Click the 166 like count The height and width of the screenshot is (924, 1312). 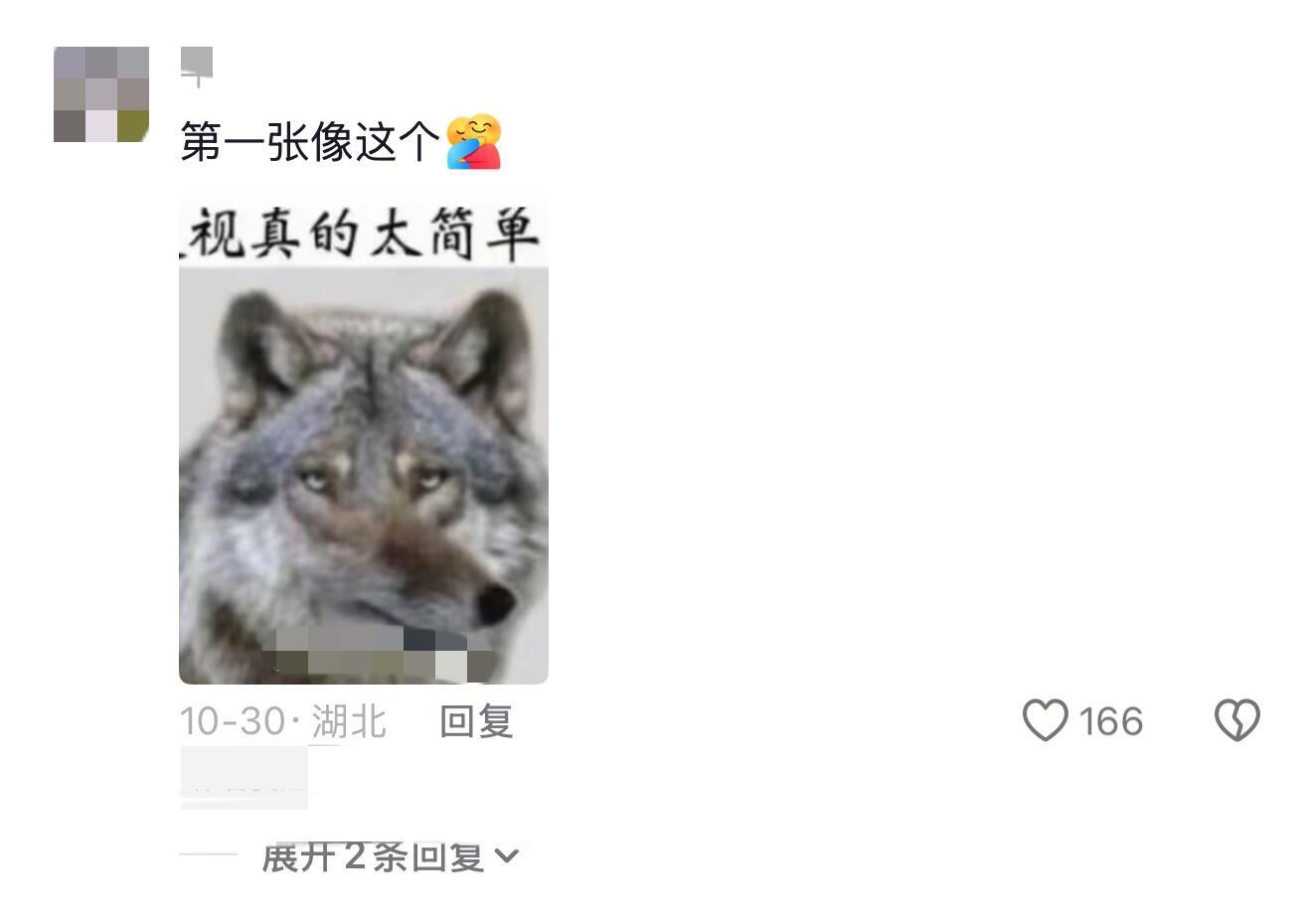coord(1111,721)
